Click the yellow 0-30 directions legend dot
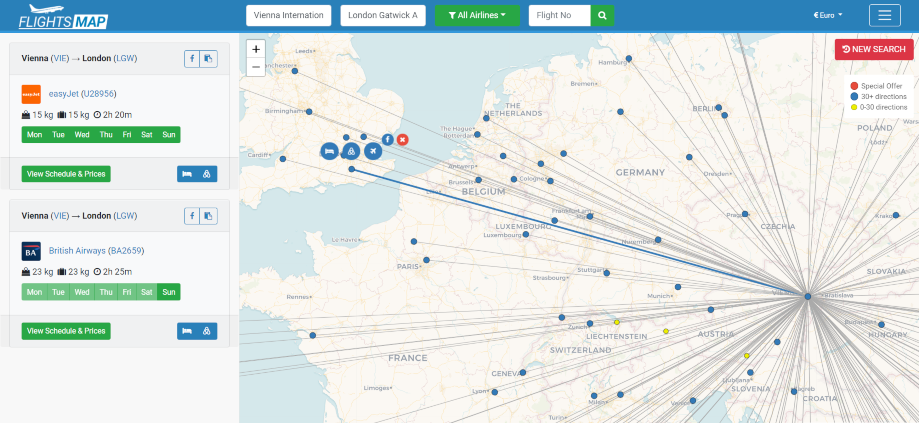The image size is (919, 423). (854, 107)
